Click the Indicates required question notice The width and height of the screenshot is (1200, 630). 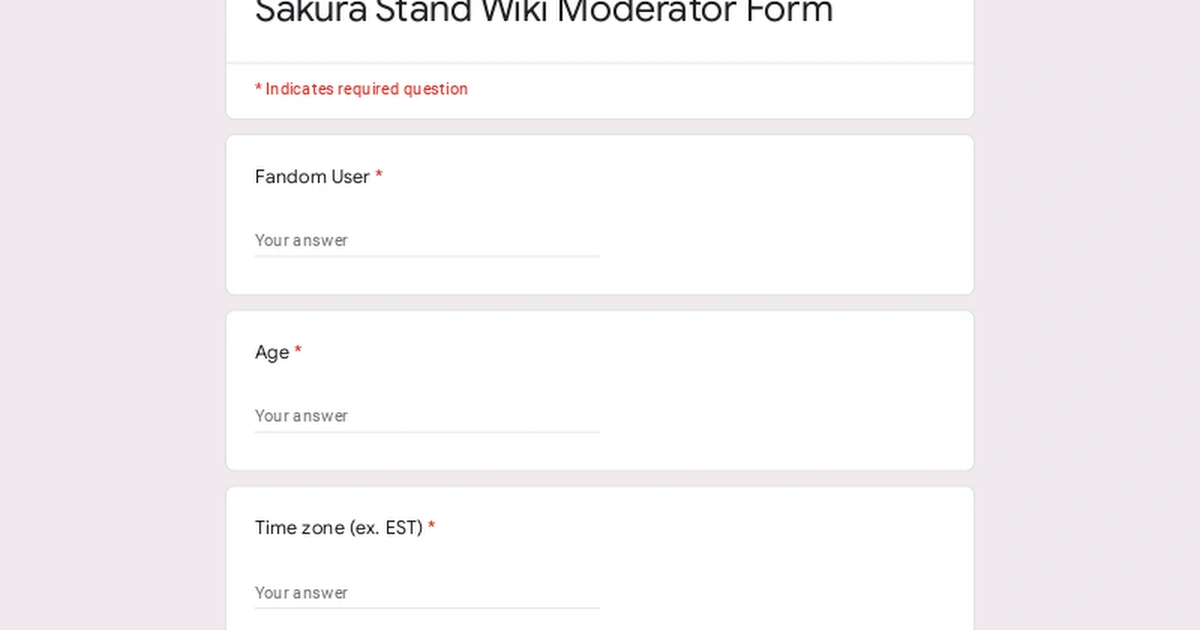click(x=361, y=89)
